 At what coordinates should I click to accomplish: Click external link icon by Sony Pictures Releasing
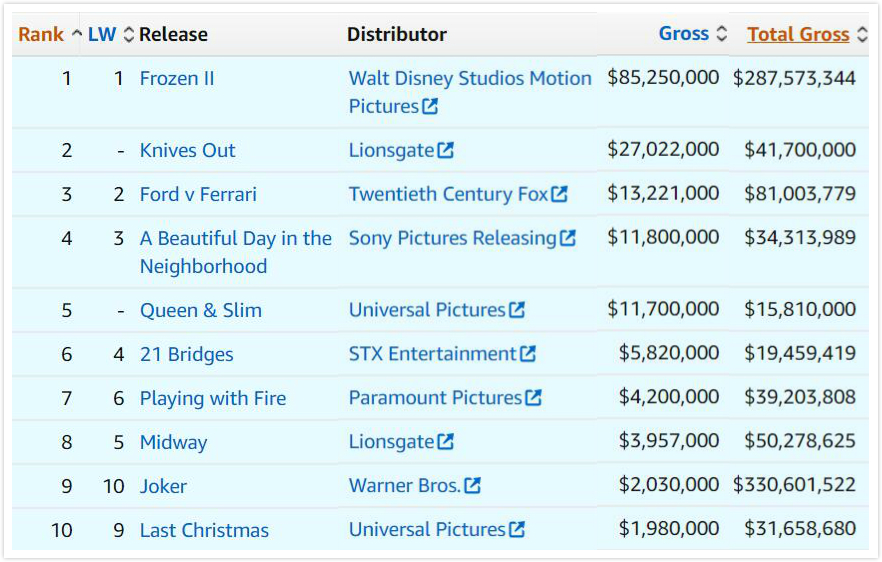pos(568,239)
